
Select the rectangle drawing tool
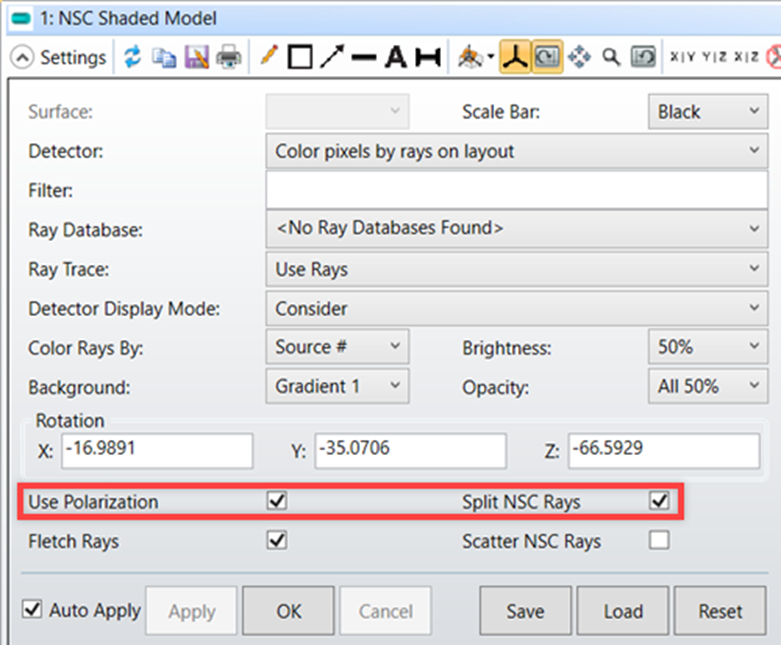298,58
